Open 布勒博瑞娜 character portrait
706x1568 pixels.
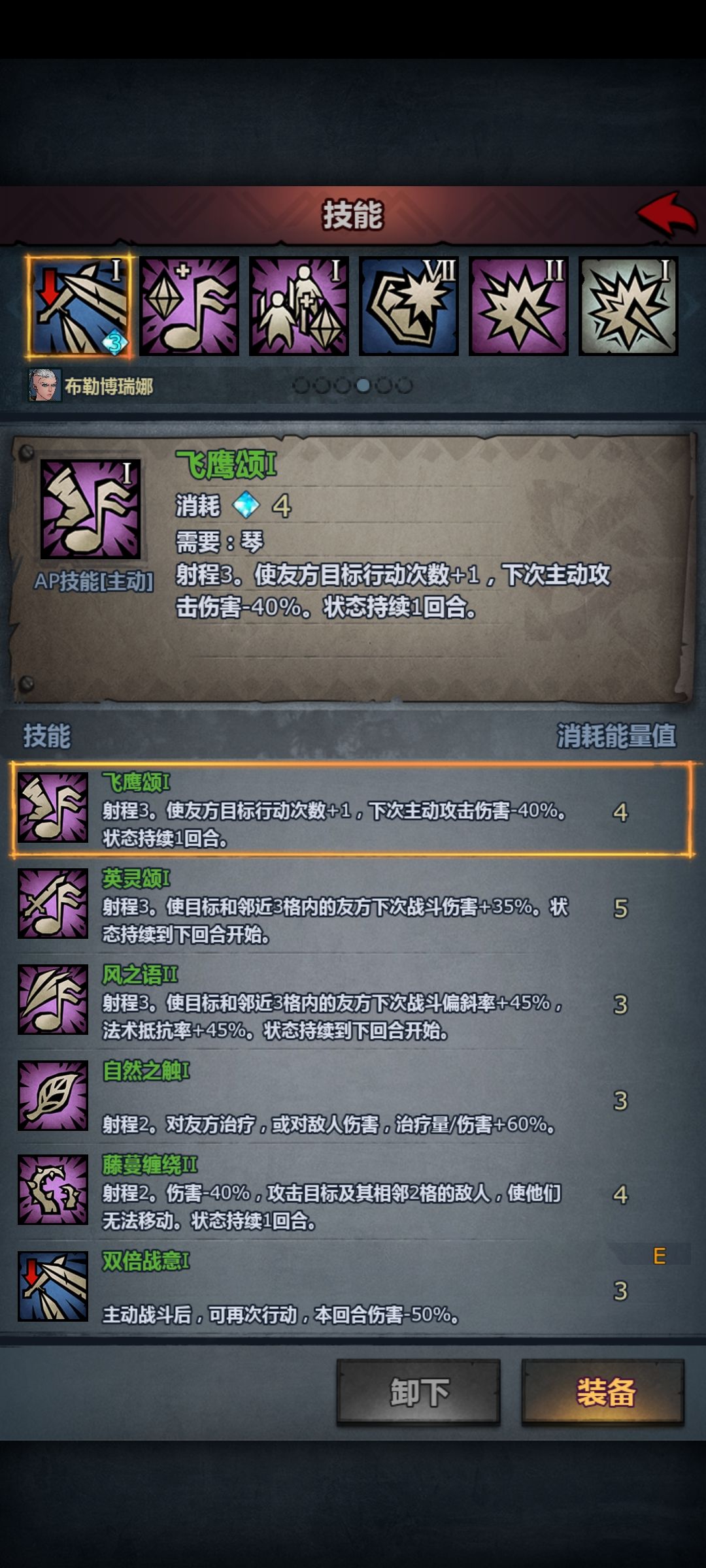44,385
